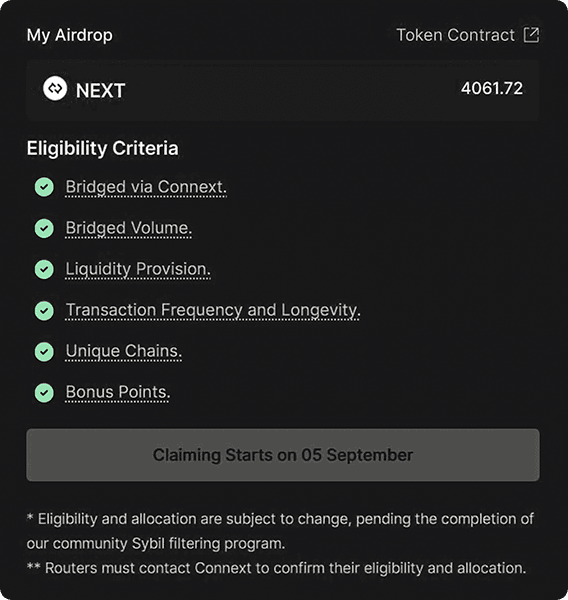Screen dimensions: 568x600
Task: Click the check icon for Transaction Frequency and Longevity
Action: point(44,311)
